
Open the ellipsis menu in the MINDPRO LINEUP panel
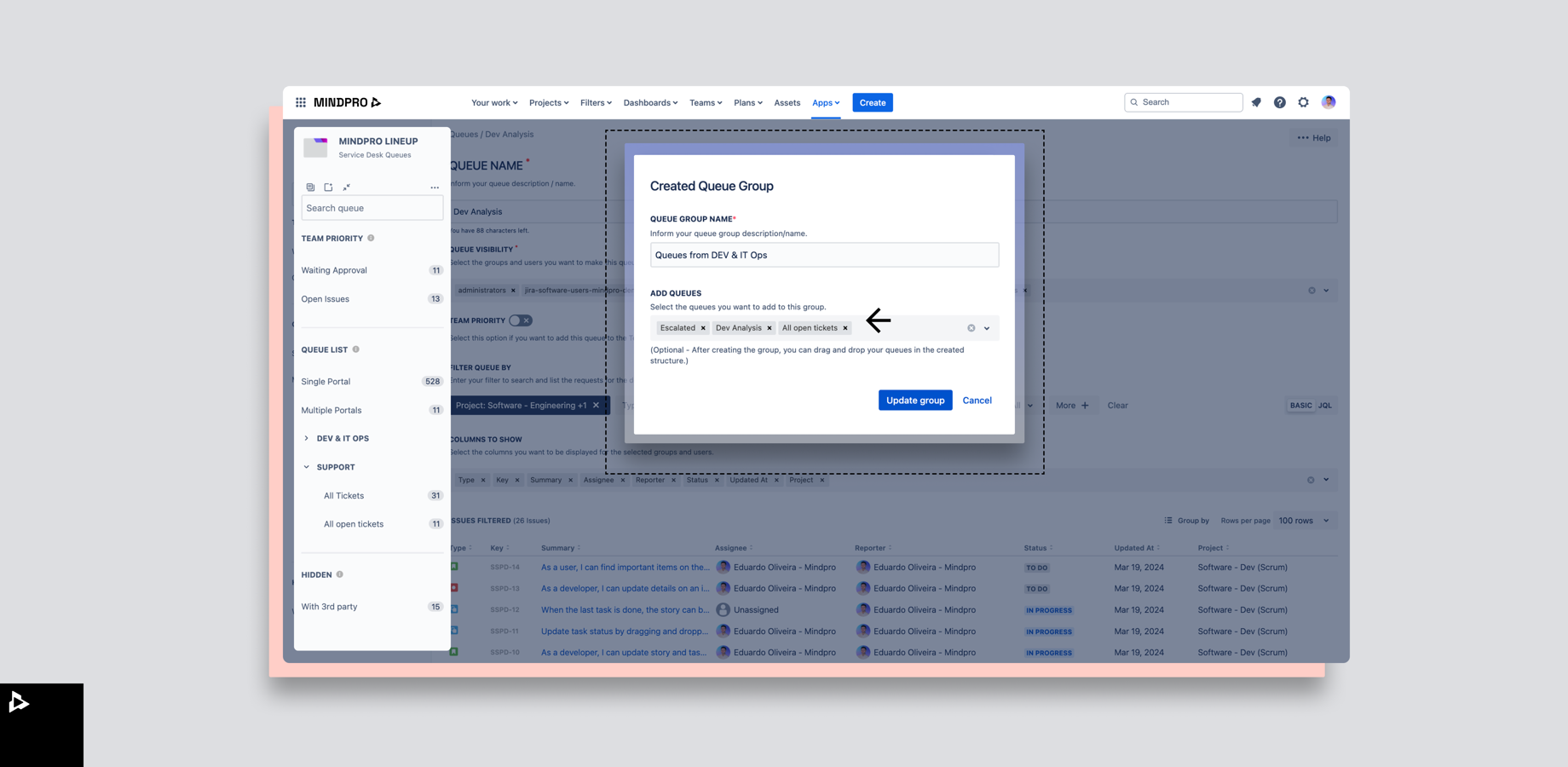click(x=435, y=187)
